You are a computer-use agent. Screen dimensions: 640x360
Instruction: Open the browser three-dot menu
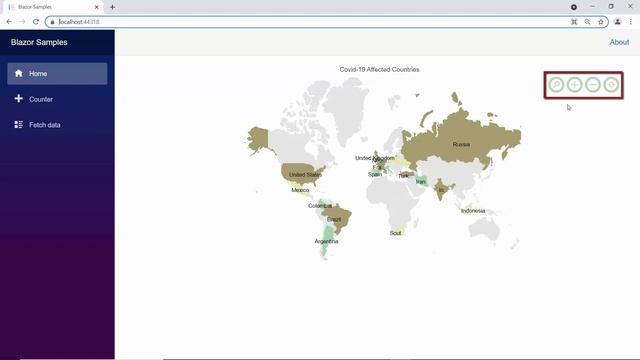(x=631, y=22)
